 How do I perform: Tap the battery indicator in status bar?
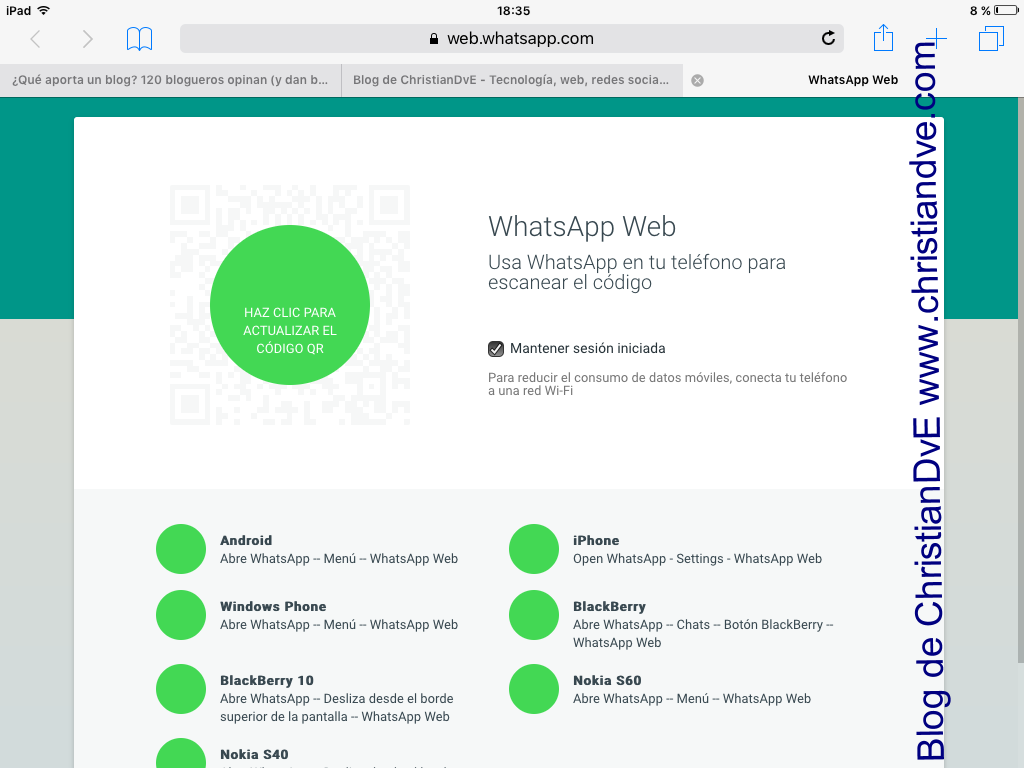[x=1006, y=10]
